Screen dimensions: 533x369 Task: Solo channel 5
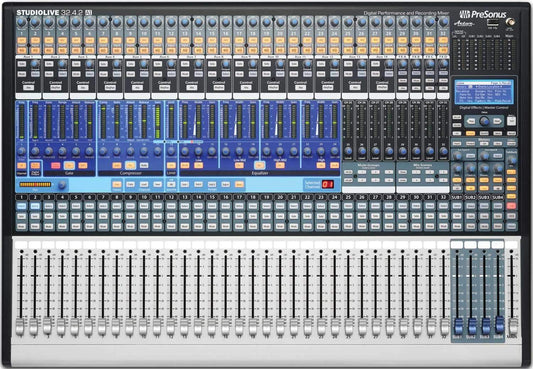76,216
